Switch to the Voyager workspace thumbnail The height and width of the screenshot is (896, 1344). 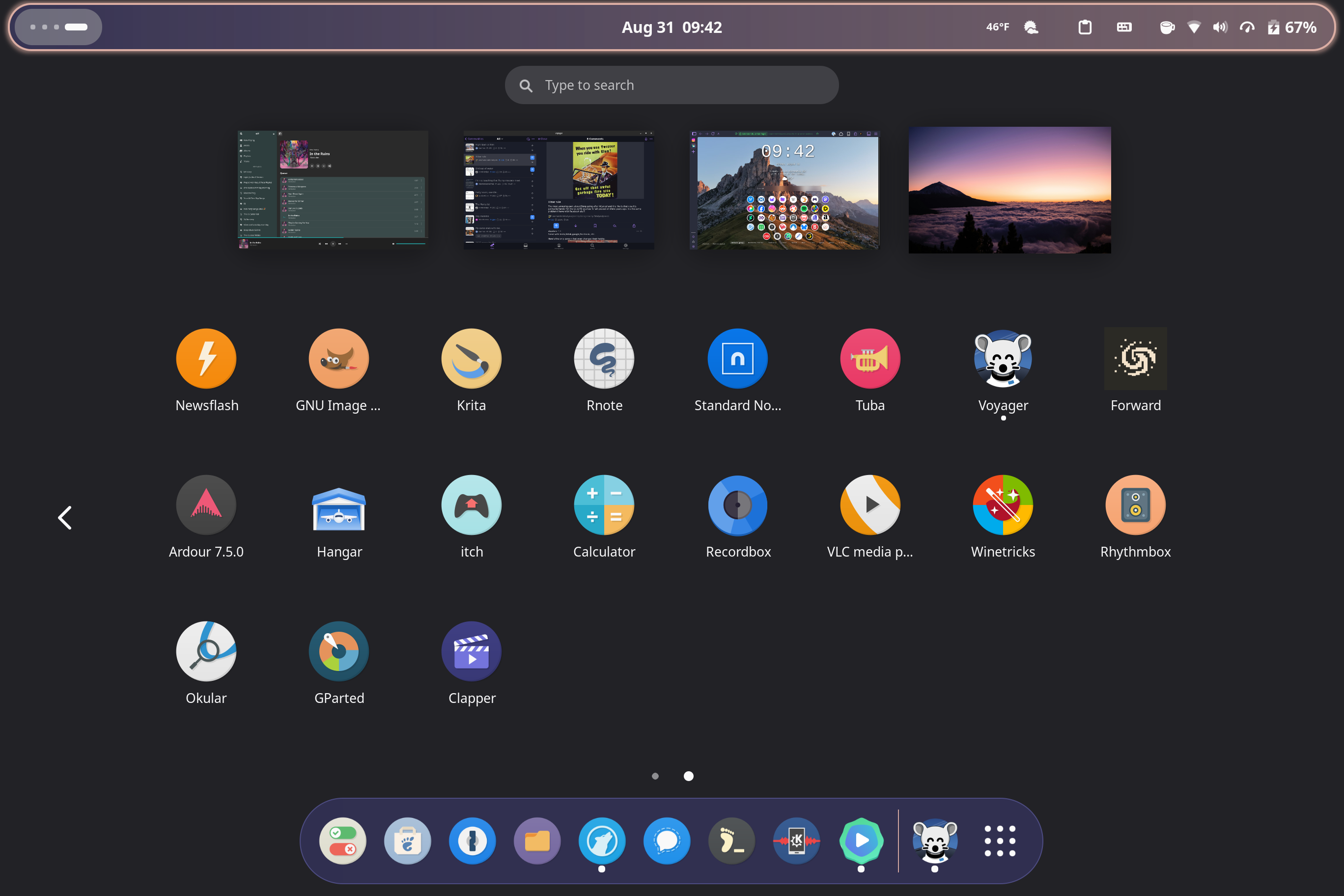(x=559, y=190)
